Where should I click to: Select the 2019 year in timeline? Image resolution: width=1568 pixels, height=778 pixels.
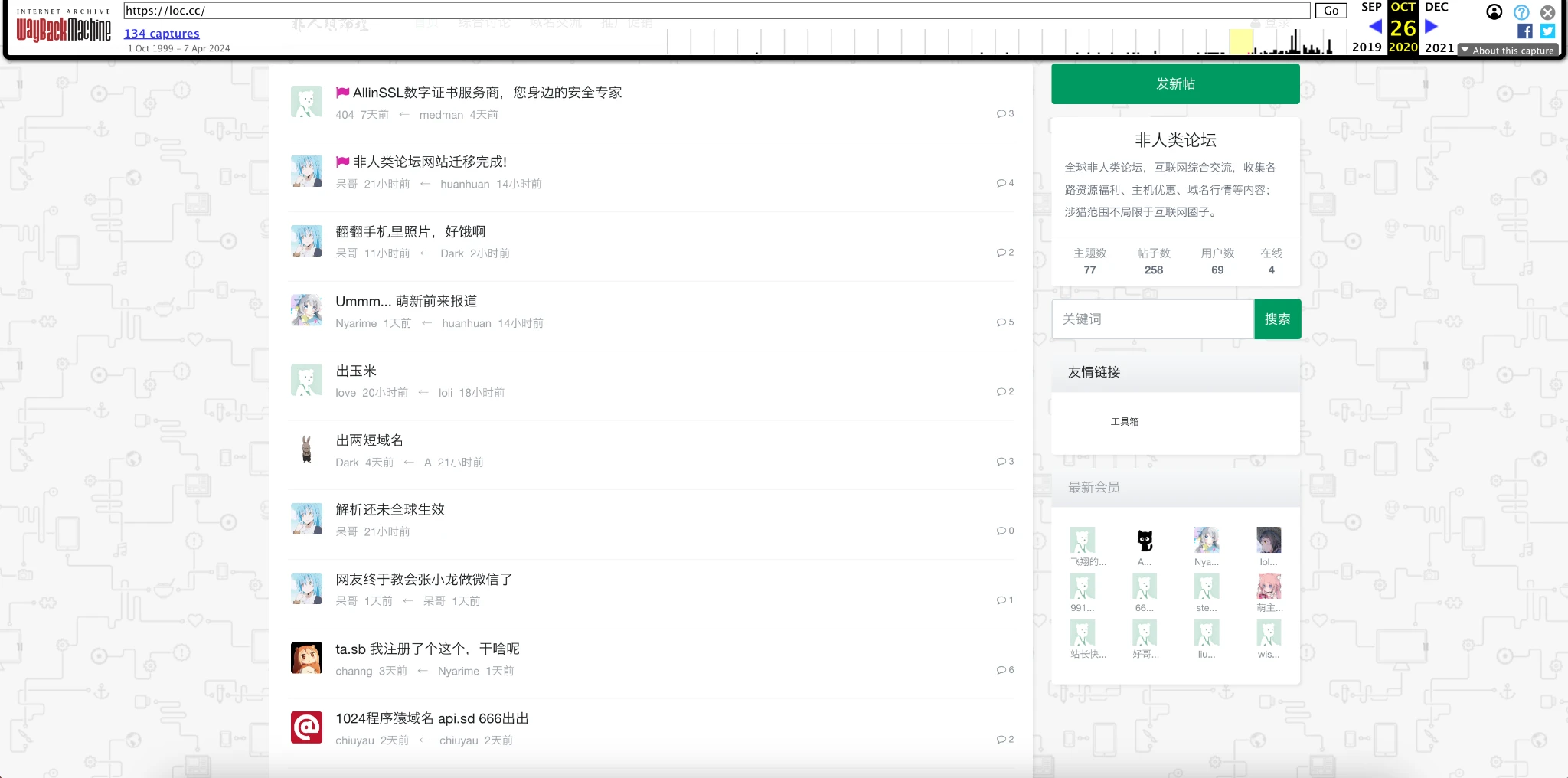pyautogui.click(x=1367, y=47)
